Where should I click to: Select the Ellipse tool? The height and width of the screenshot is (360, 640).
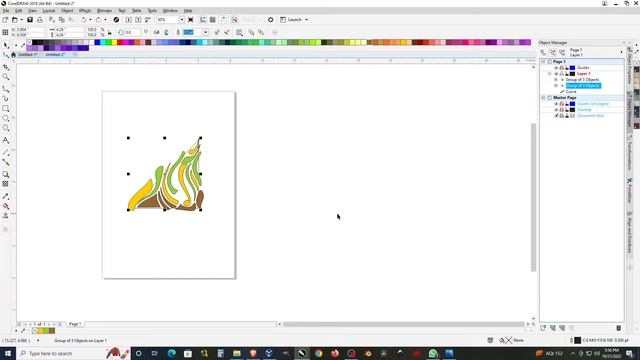(x=6, y=118)
